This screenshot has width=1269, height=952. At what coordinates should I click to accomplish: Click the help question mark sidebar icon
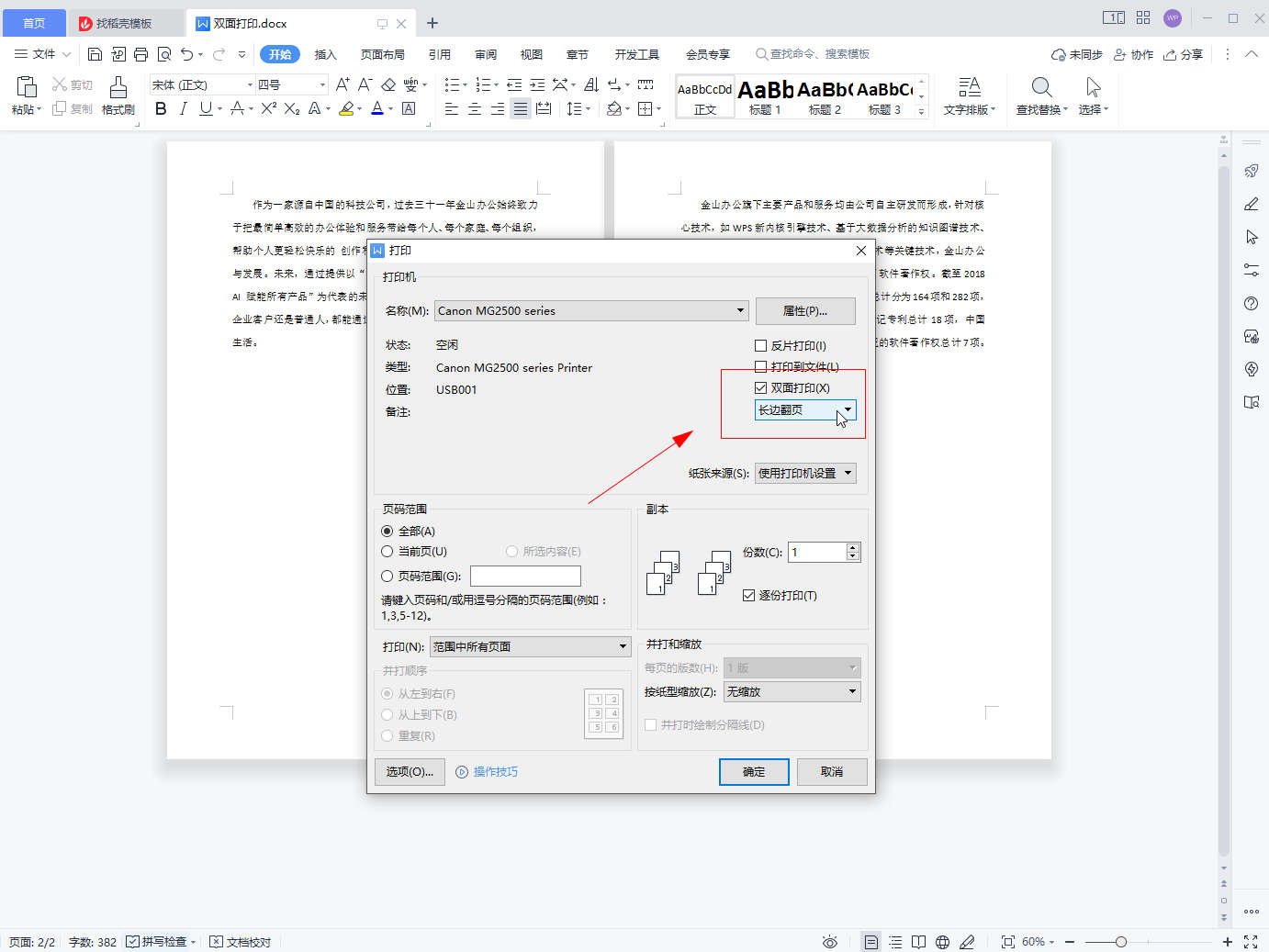point(1251,303)
